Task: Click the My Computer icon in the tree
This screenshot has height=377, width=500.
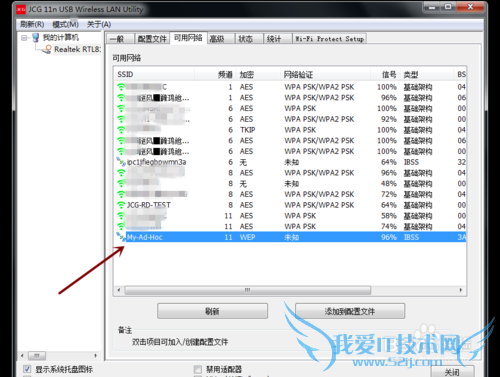Action: pyautogui.click(x=35, y=37)
